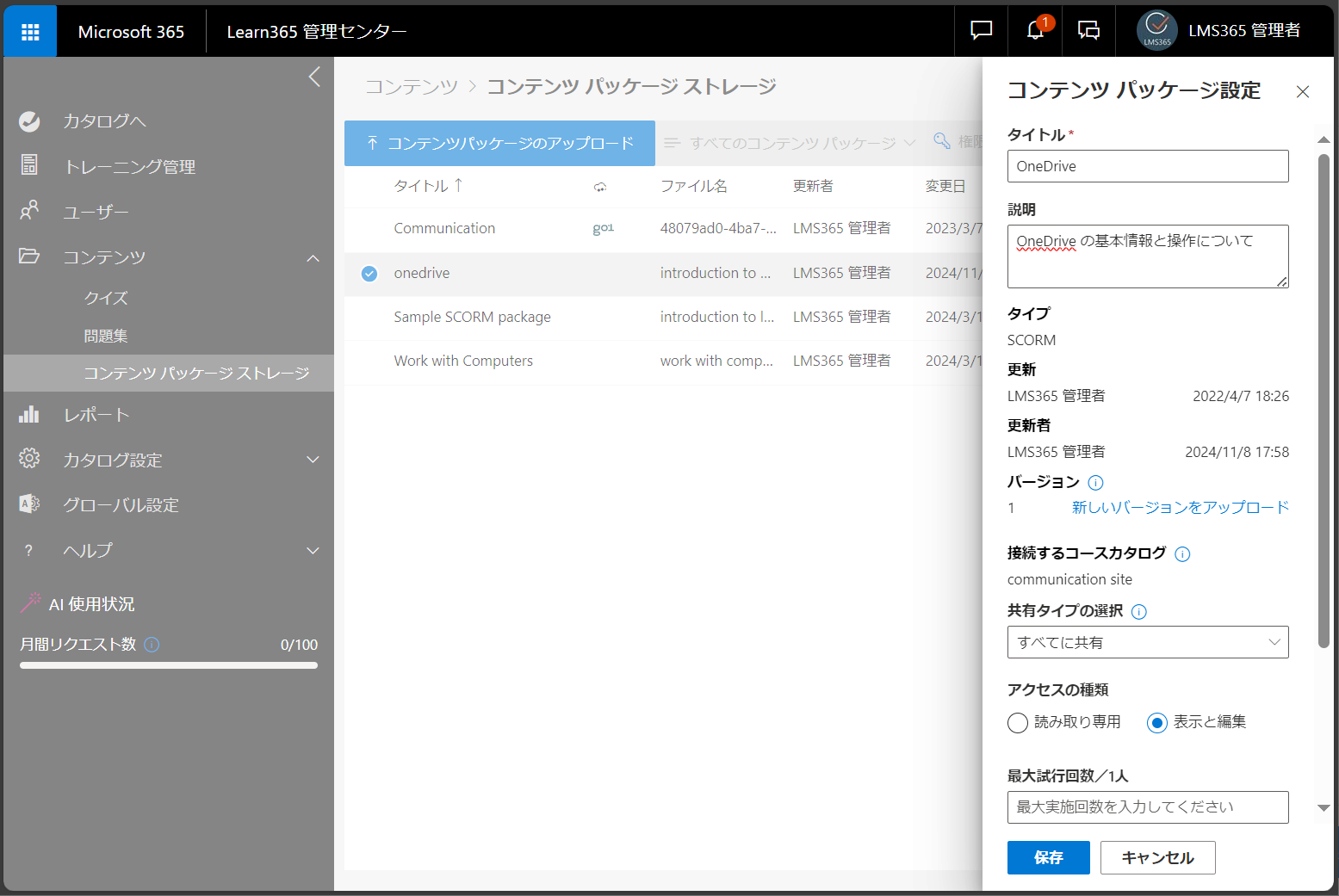Select コンテンツ パッケージ ストレージ navigation item
The height and width of the screenshot is (896, 1339).
tap(169, 373)
